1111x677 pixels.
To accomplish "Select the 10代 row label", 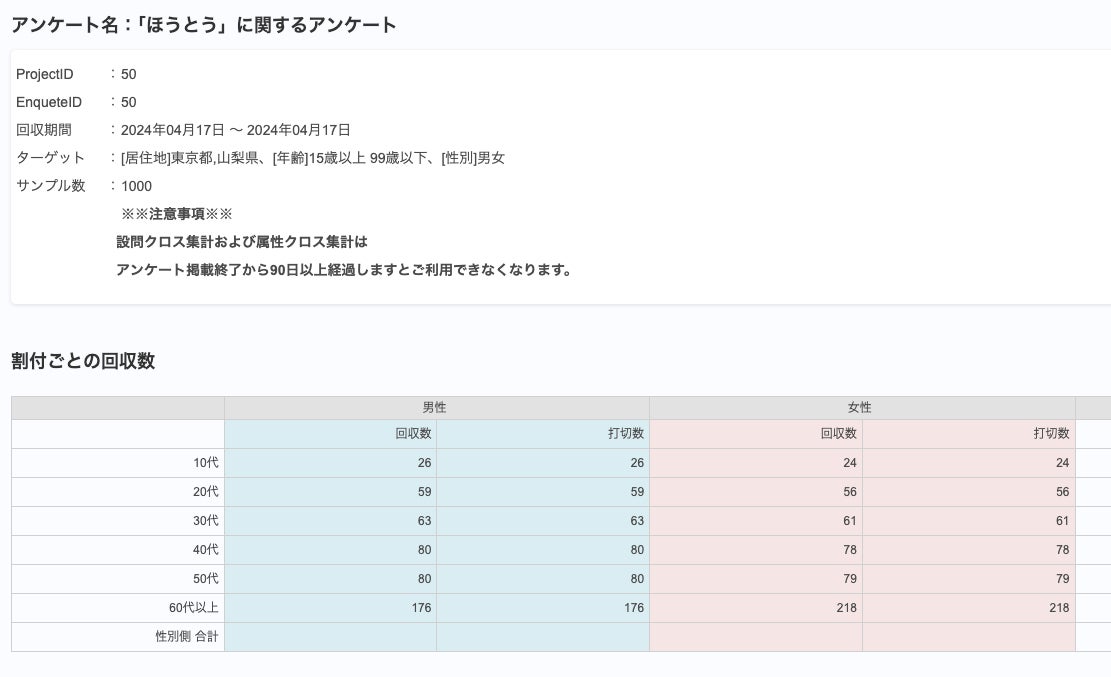I will (206, 463).
